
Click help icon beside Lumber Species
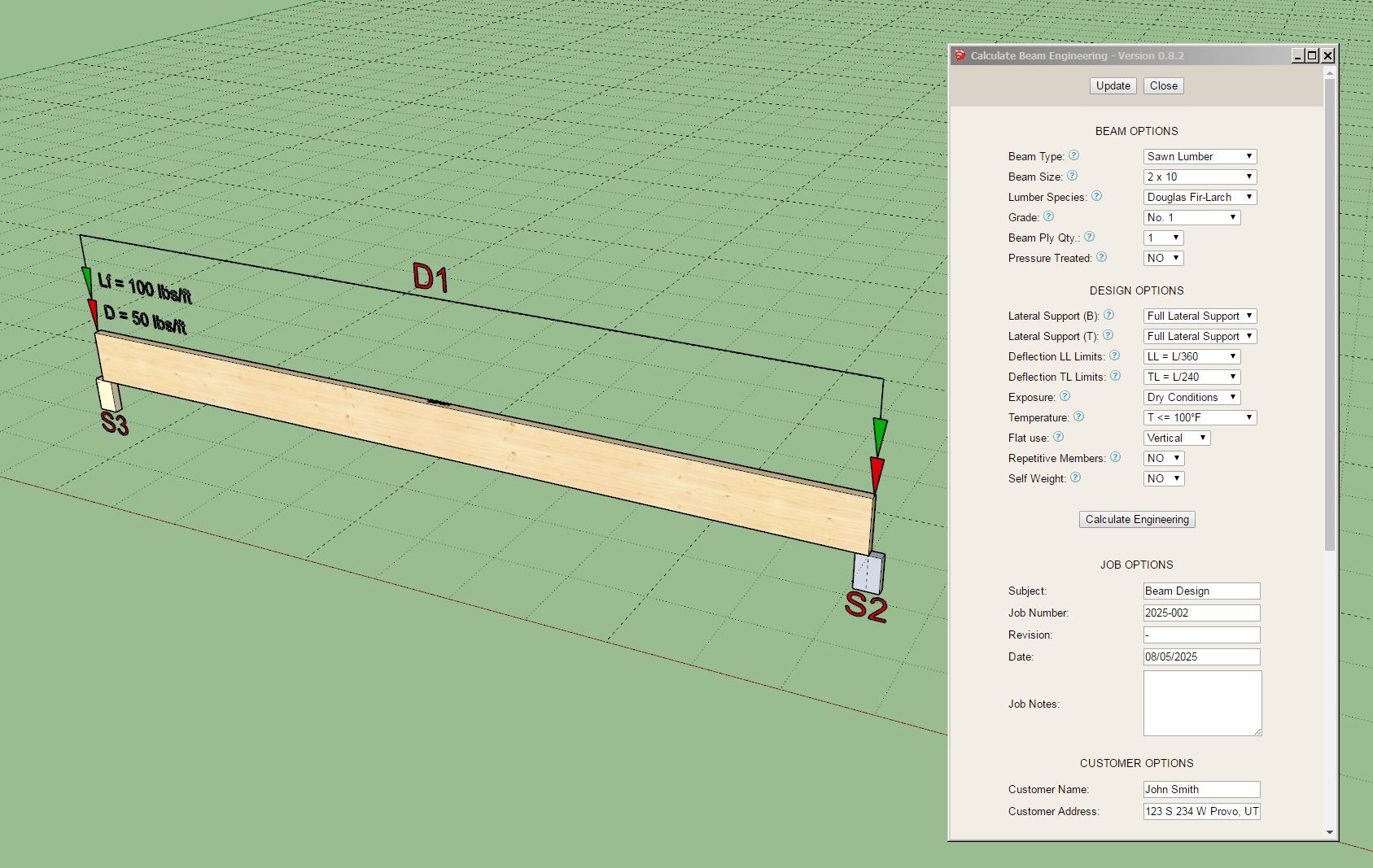(1096, 196)
